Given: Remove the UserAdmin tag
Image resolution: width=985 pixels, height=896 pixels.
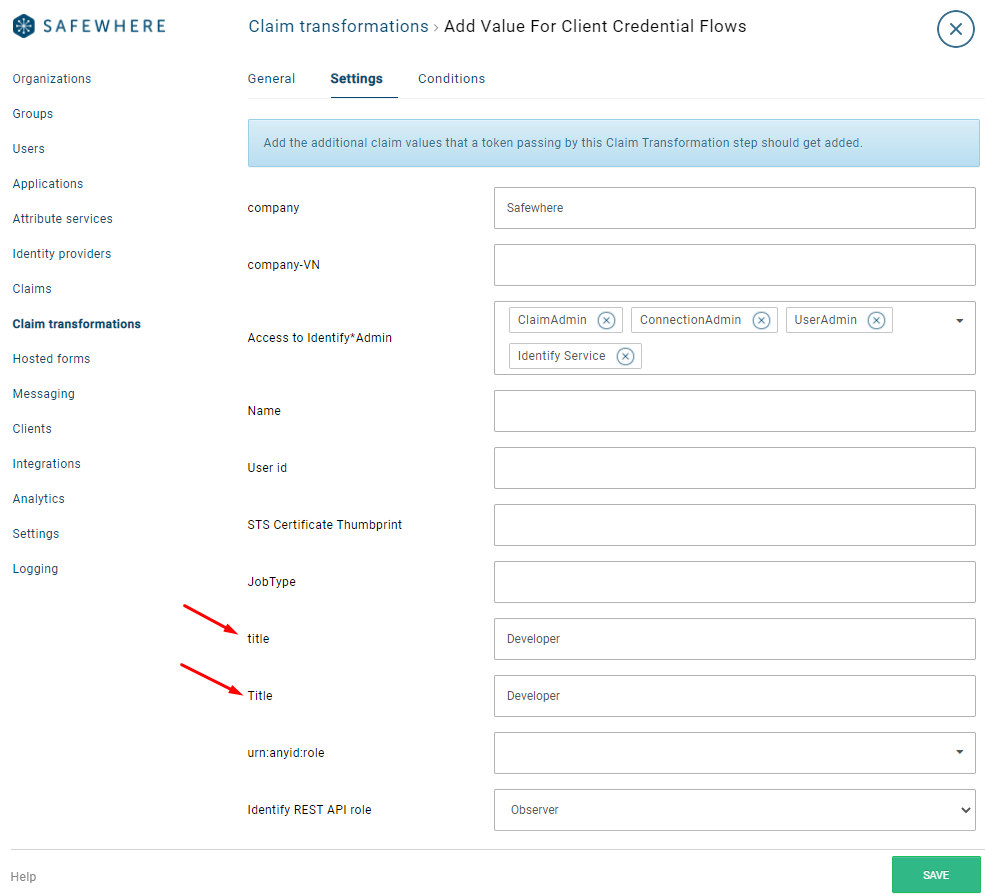Looking at the screenshot, I should tap(876, 320).
